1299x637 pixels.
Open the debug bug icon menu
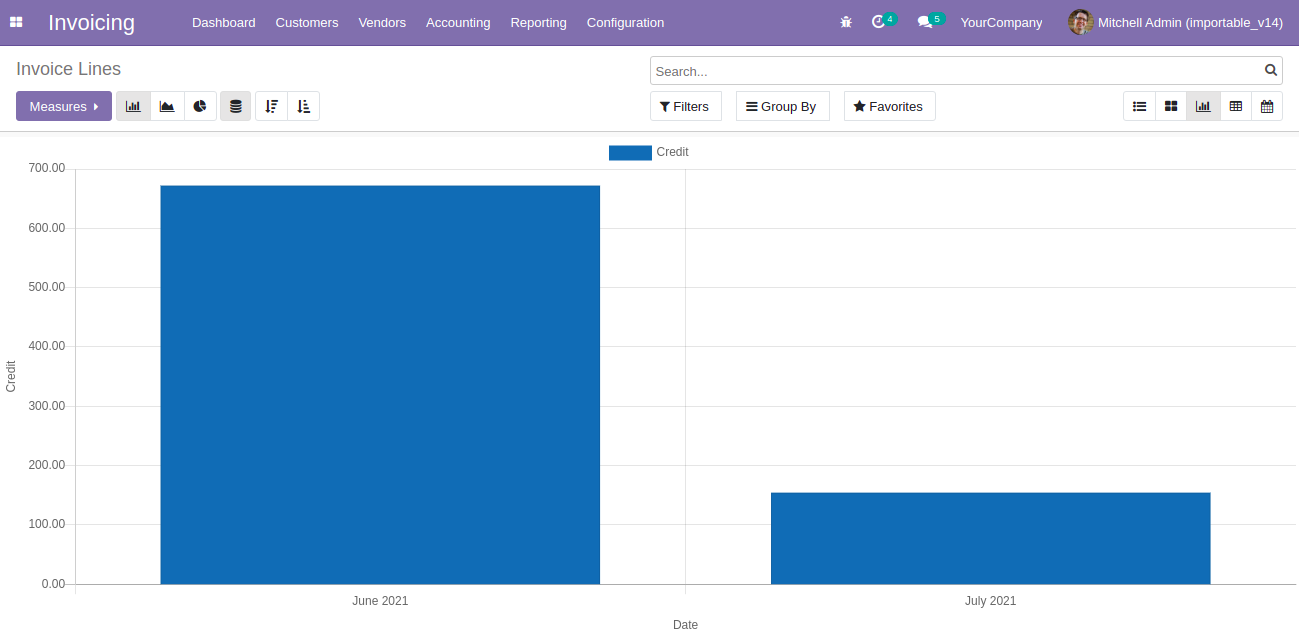tap(846, 22)
